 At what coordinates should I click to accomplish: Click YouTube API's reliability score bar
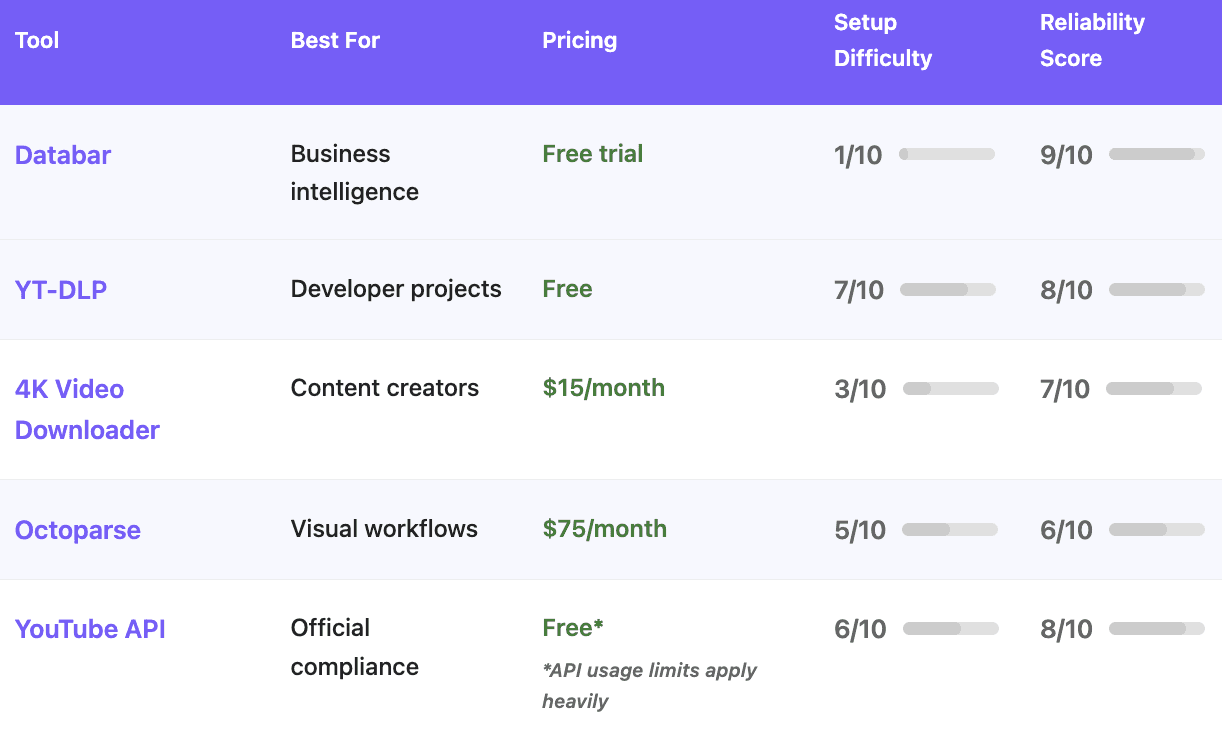pos(1157,628)
